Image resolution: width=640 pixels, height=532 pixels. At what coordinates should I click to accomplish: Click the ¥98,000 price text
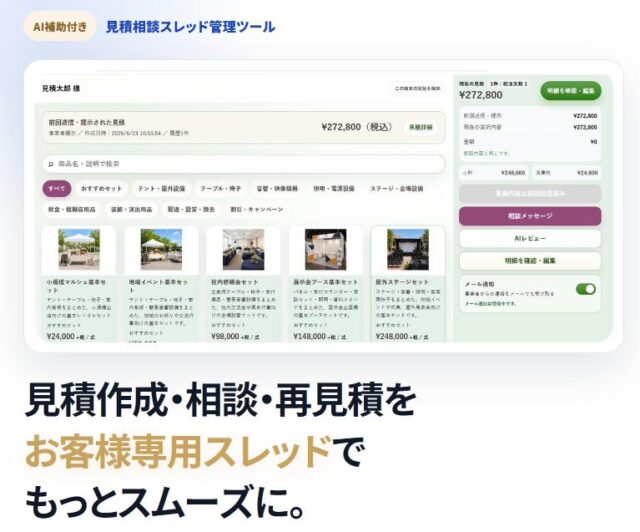coord(225,337)
